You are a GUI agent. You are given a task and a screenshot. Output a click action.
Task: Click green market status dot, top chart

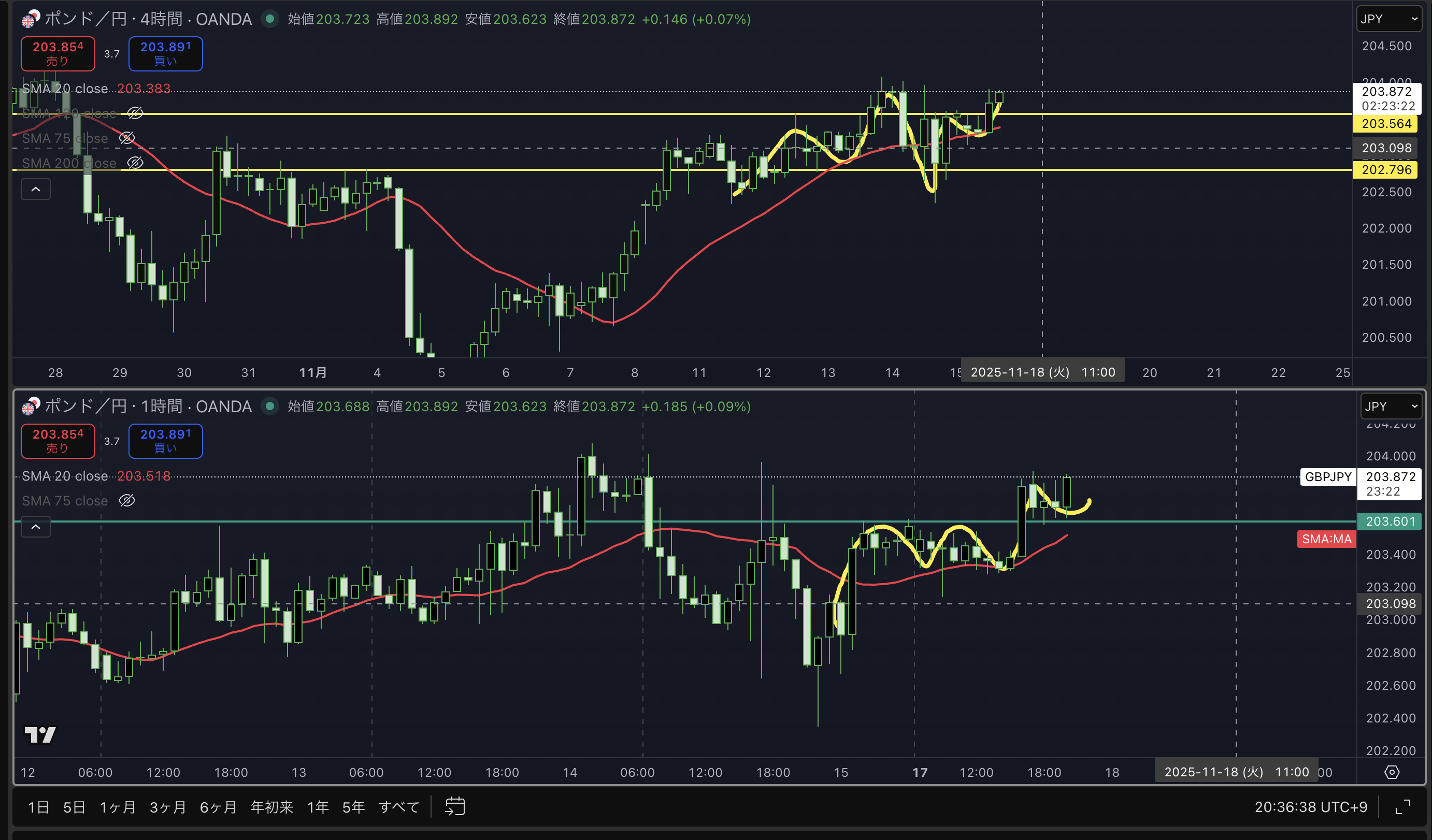coord(270,19)
